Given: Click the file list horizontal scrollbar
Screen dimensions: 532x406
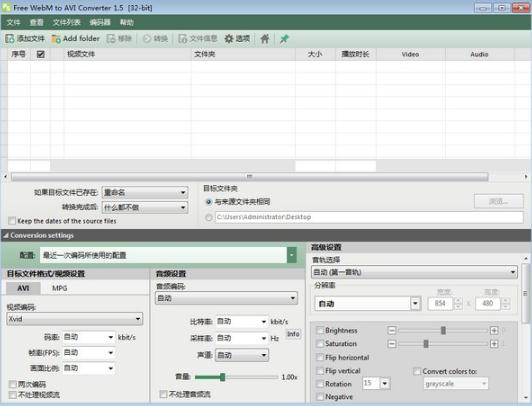Looking at the screenshot, I should click(x=250, y=177).
